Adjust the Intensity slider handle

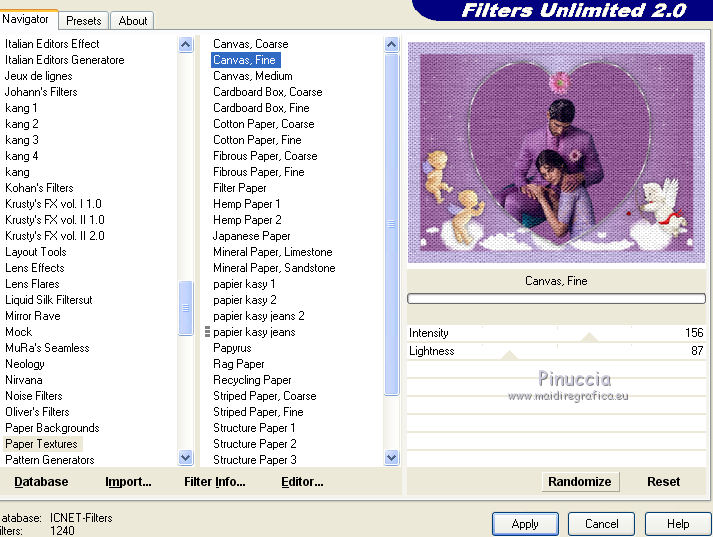(x=589, y=337)
